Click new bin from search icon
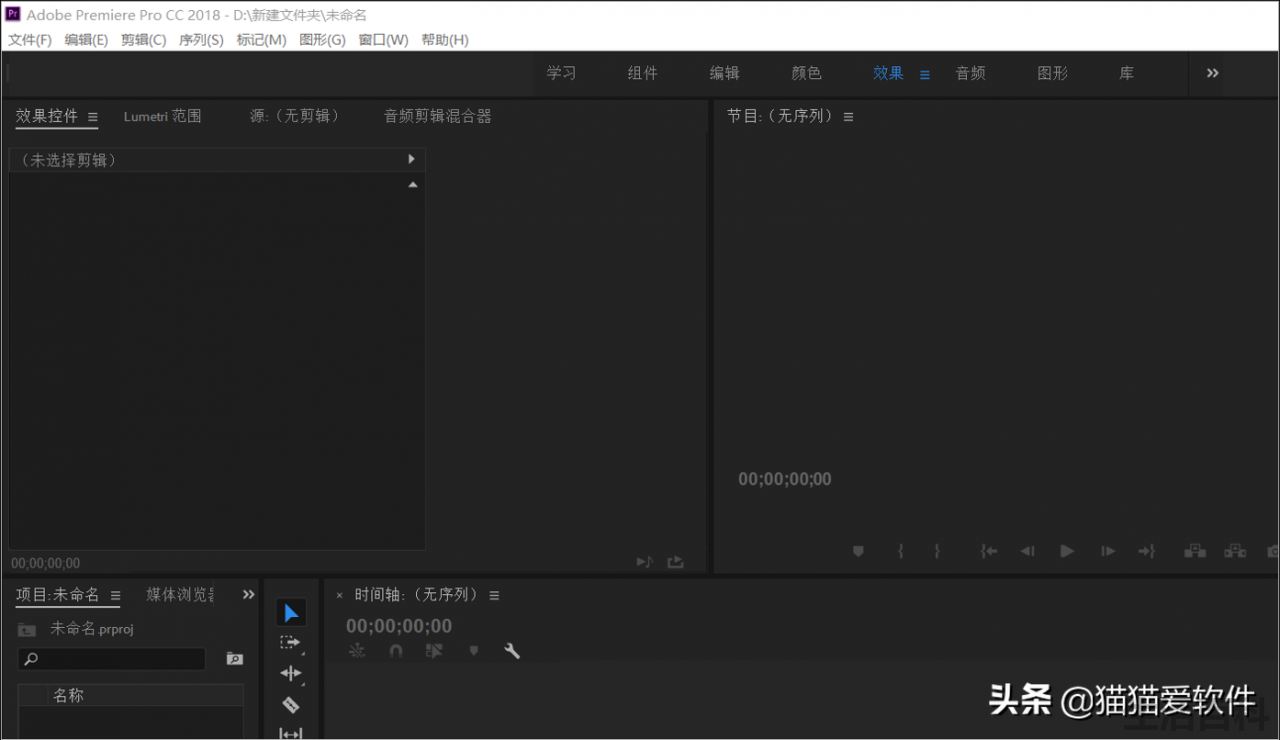 [x=234, y=659]
